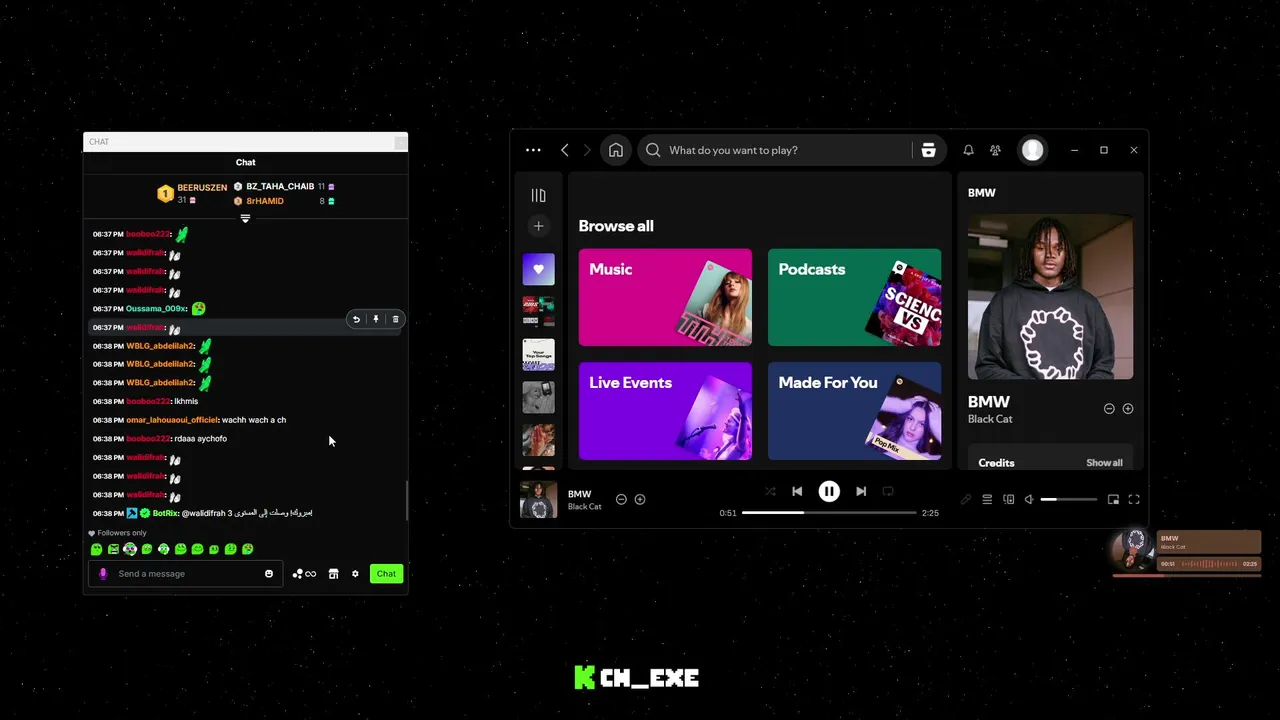Click 'Black Cat' artist in bottom player bar

point(585,507)
